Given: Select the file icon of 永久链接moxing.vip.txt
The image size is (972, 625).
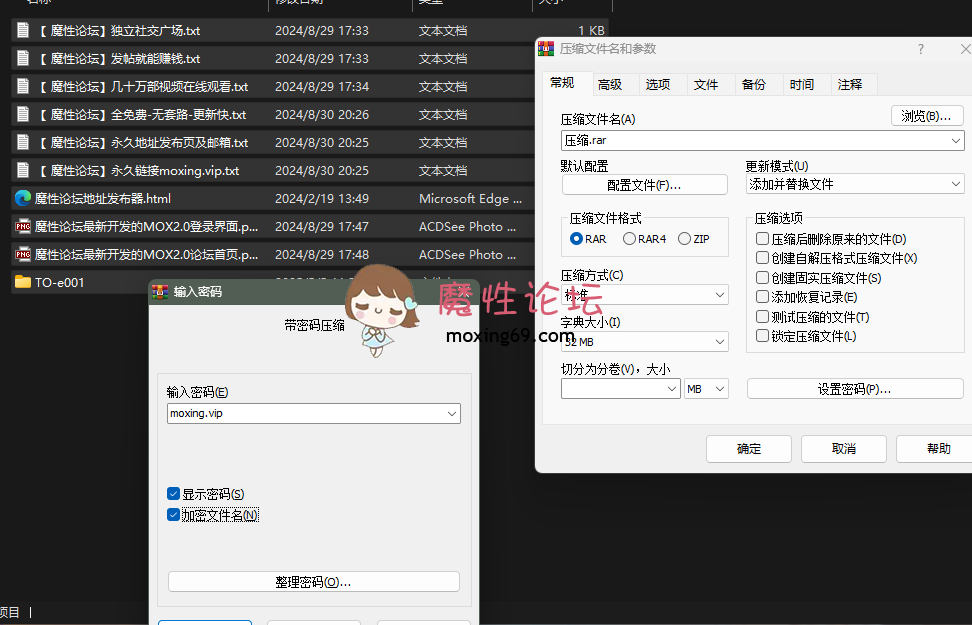Looking at the screenshot, I should [23, 170].
